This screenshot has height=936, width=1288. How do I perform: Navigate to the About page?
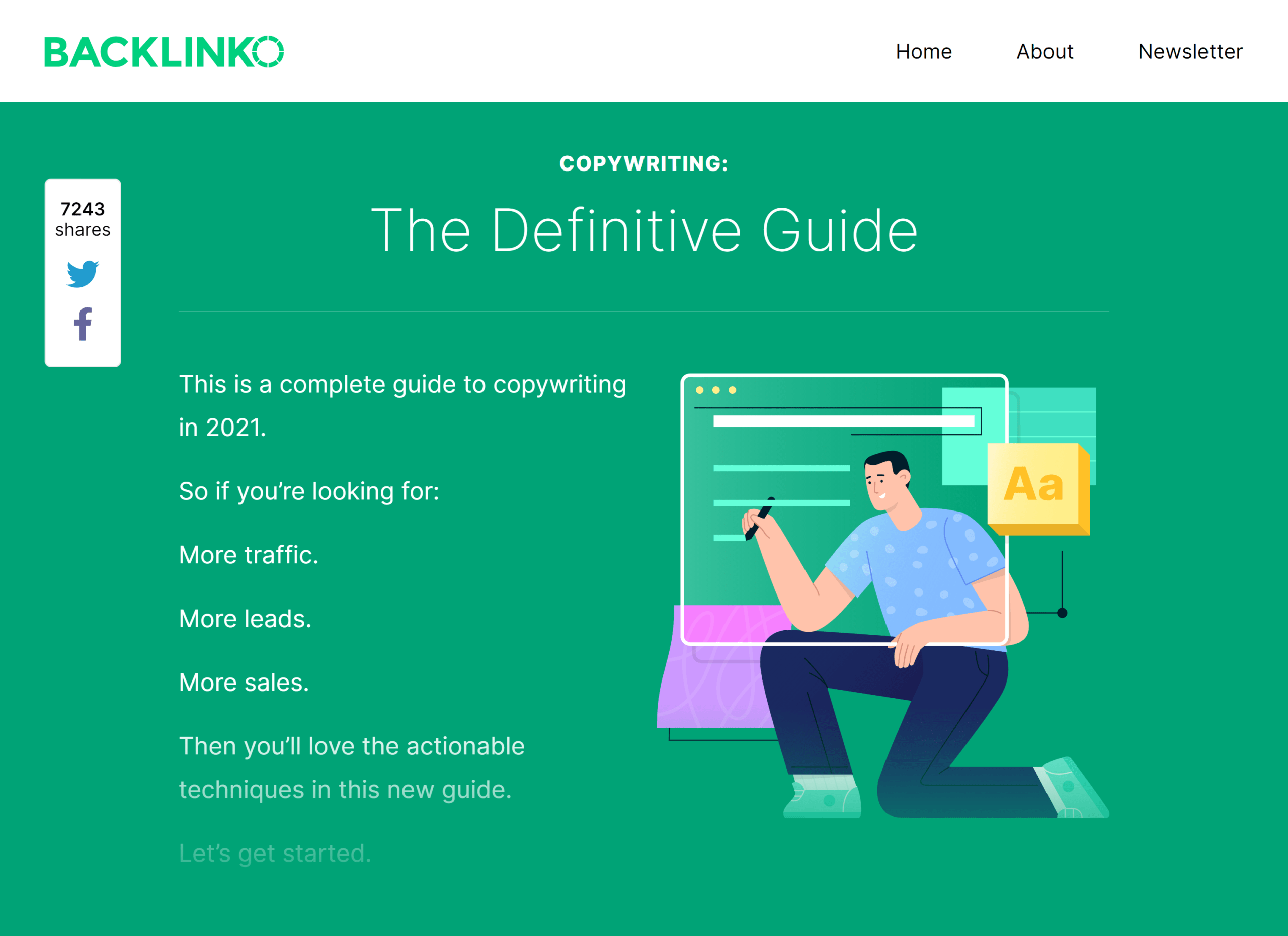1043,52
